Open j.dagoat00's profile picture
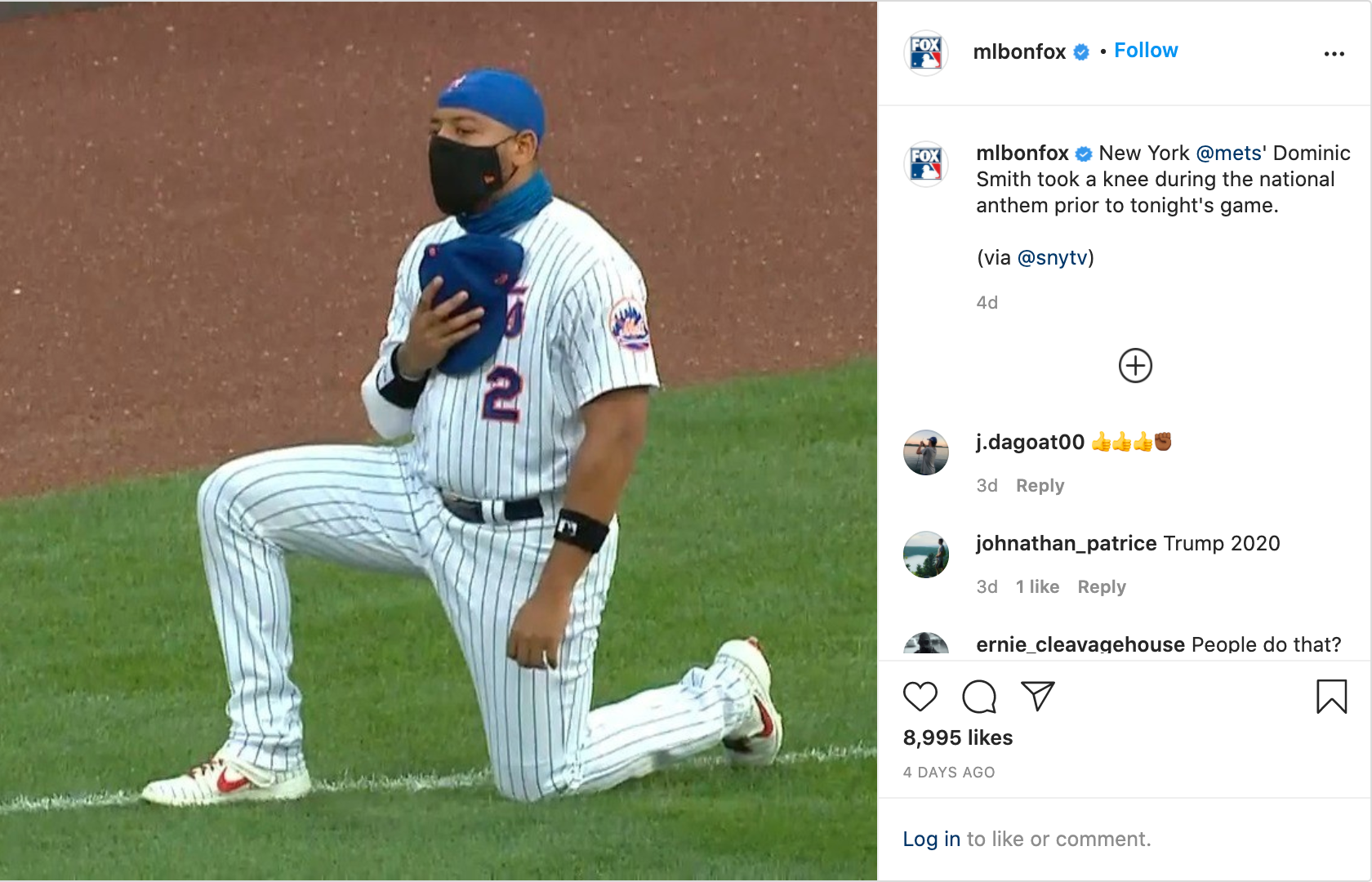Viewport: 1372px width, 882px height. click(x=925, y=452)
